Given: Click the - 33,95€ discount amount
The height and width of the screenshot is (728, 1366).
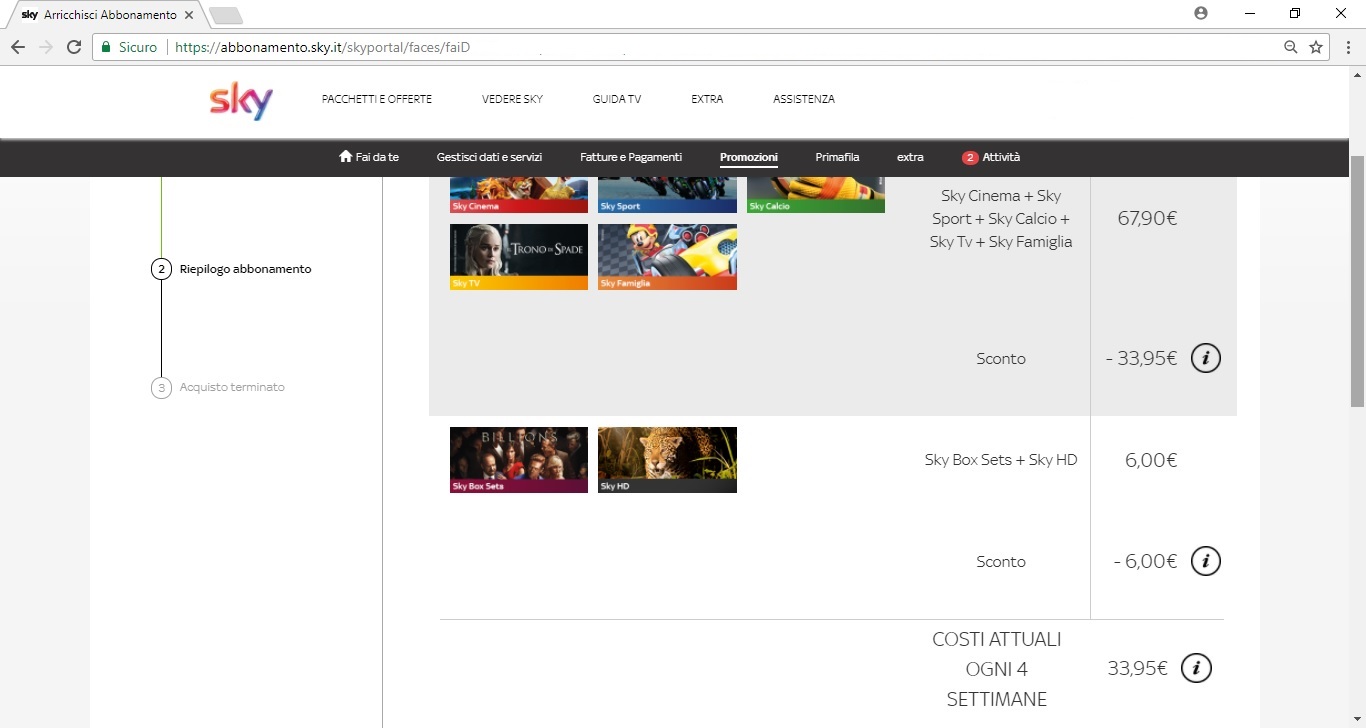Looking at the screenshot, I should click(1141, 358).
